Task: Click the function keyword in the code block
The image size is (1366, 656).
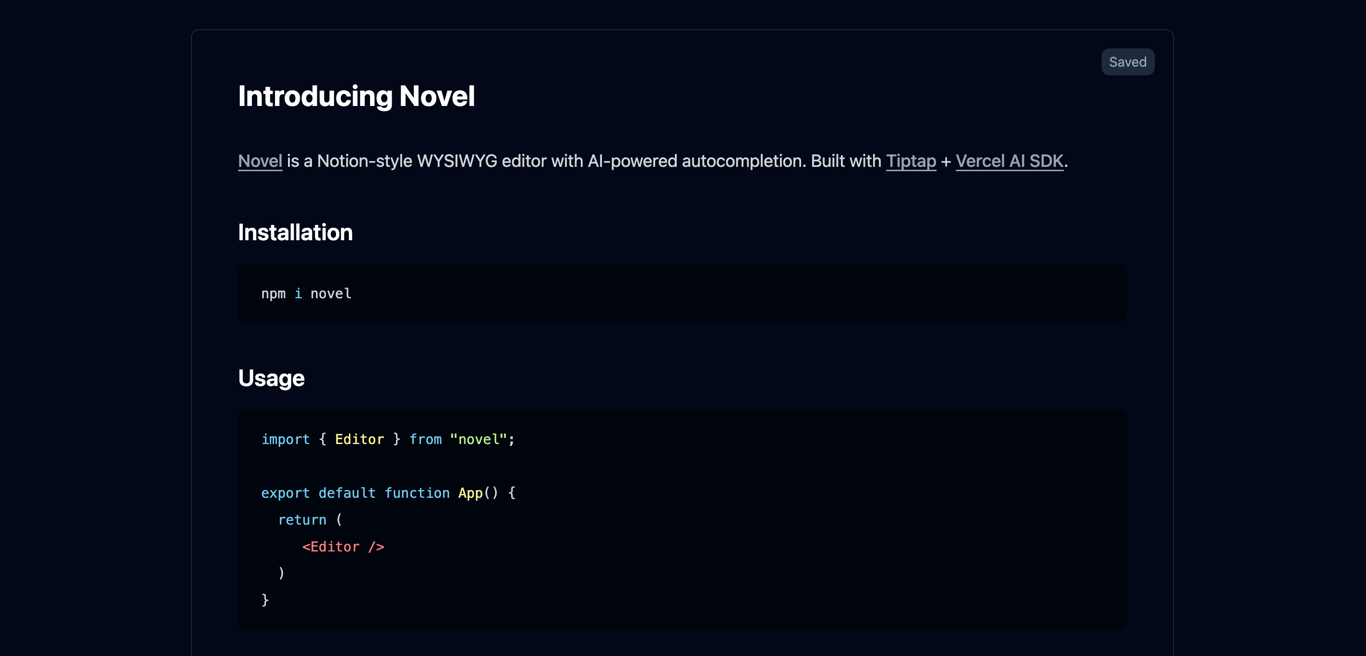Action: [417, 493]
